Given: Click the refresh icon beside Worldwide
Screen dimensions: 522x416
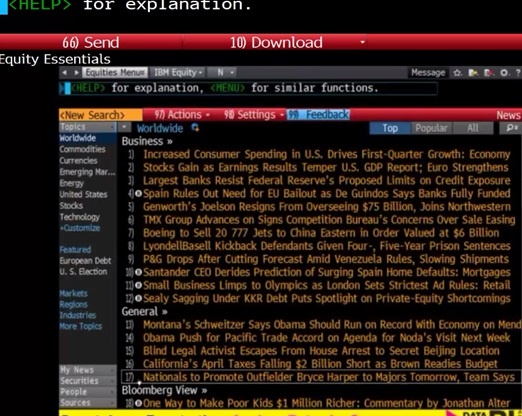Looking at the screenshot, I should tap(195, 128).
